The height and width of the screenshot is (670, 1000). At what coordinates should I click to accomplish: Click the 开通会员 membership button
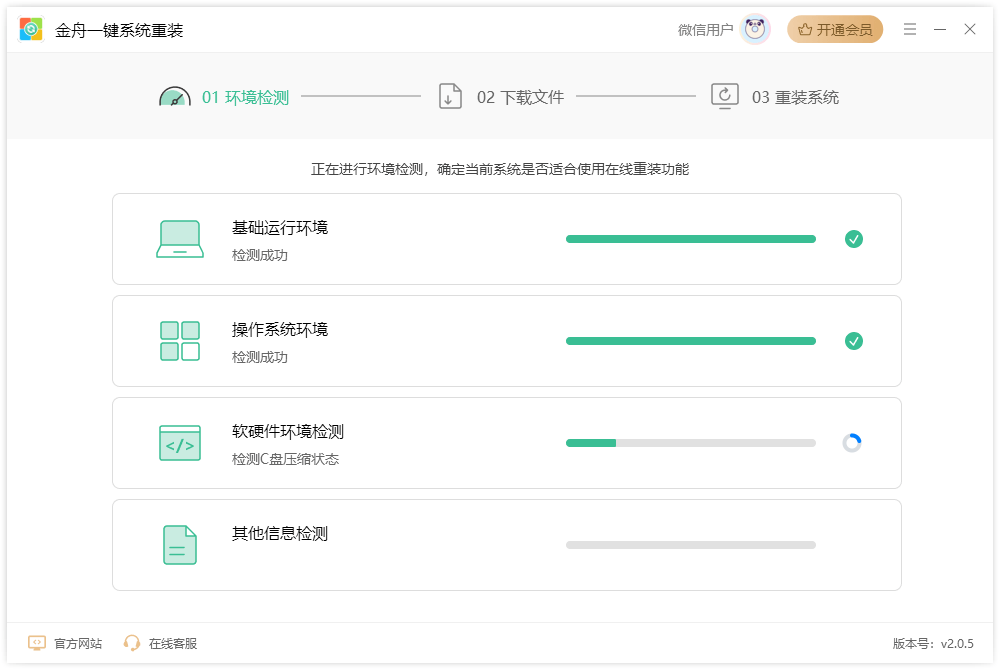point(835,29)
